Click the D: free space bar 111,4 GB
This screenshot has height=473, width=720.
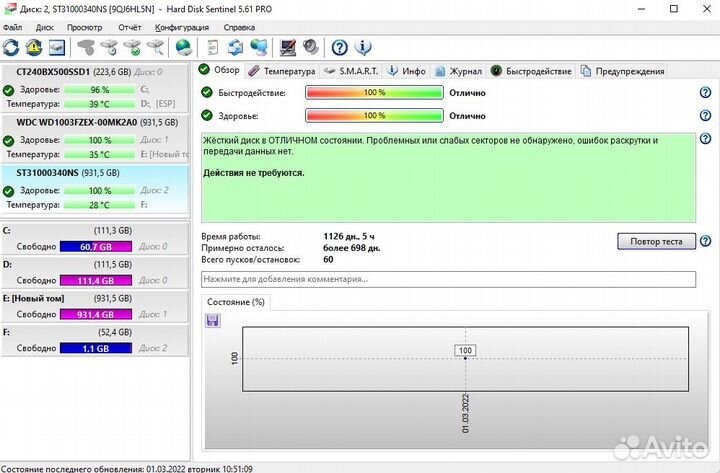tap(96, 281)
